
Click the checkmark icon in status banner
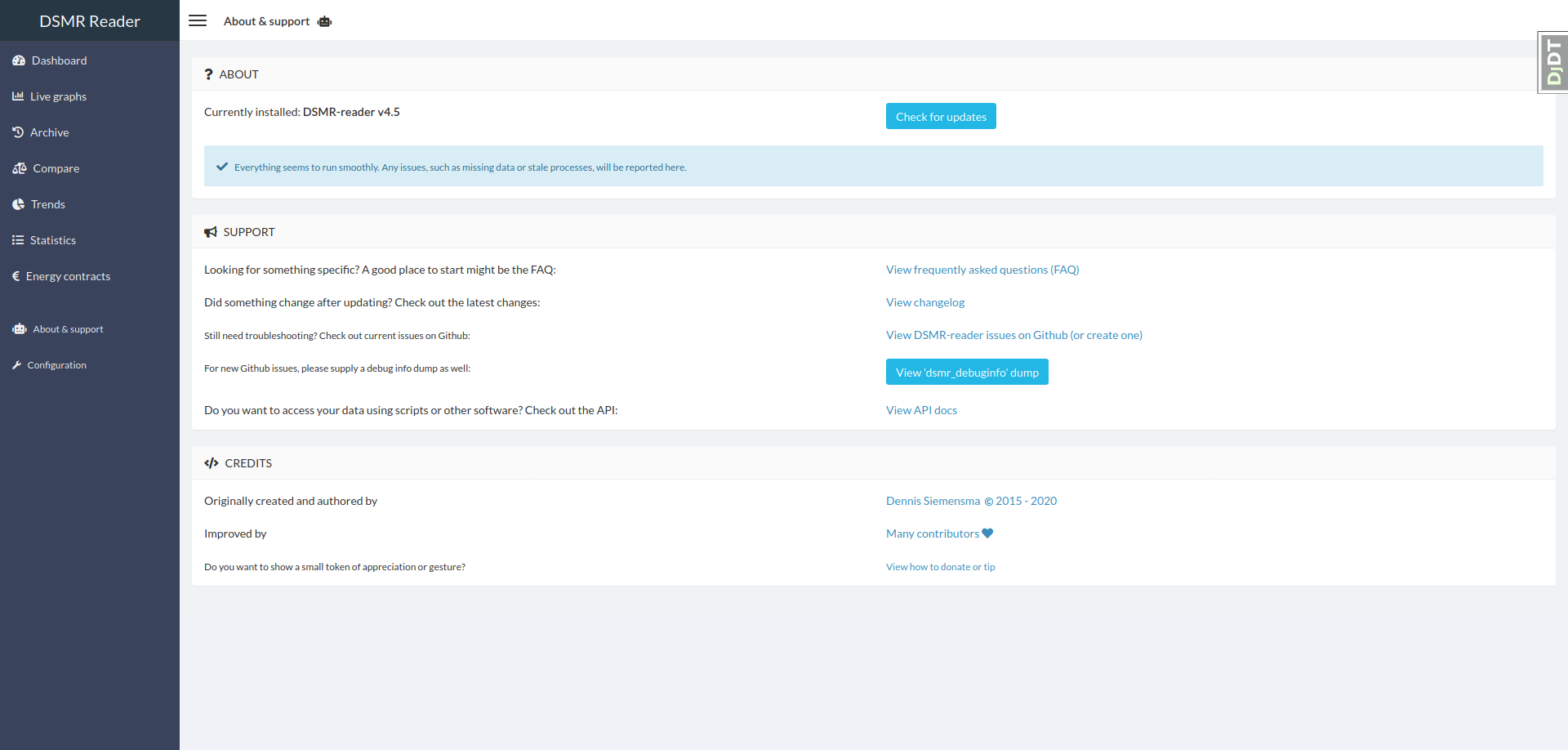tap(222, 167)
